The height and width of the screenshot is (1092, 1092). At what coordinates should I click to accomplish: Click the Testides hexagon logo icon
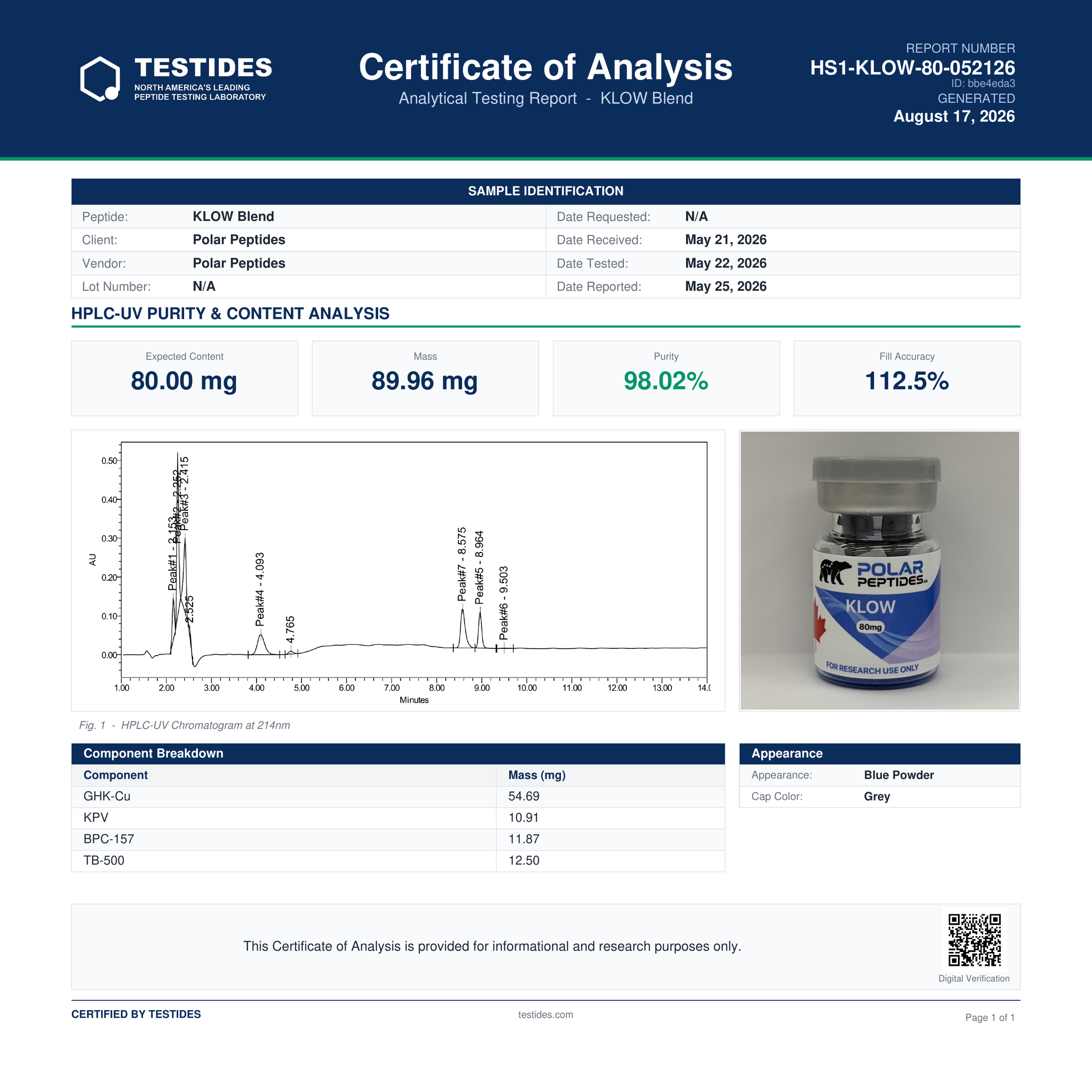[100, 78]
